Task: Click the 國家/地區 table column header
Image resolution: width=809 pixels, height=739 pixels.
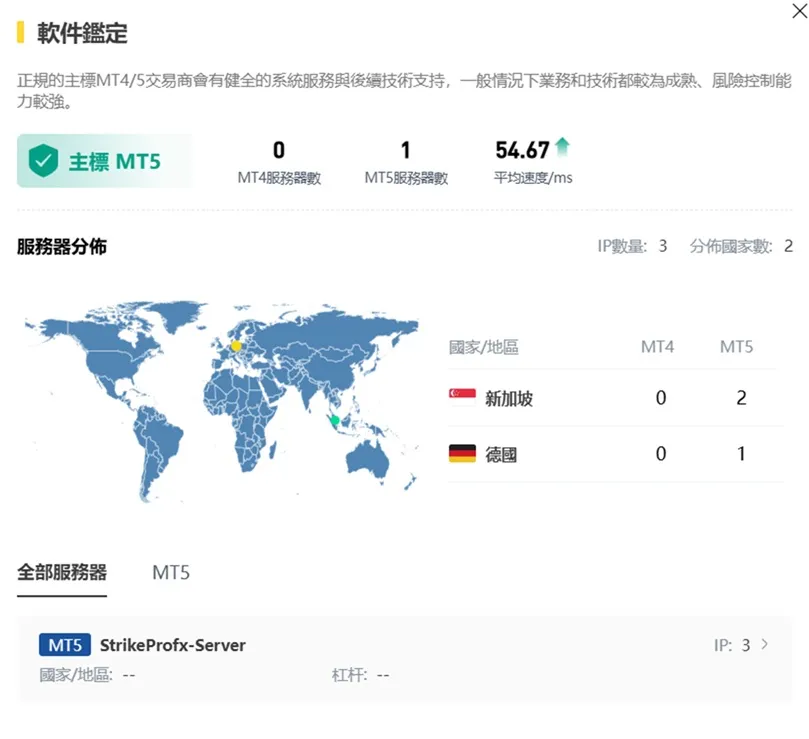Action: [x=483, y=347]
